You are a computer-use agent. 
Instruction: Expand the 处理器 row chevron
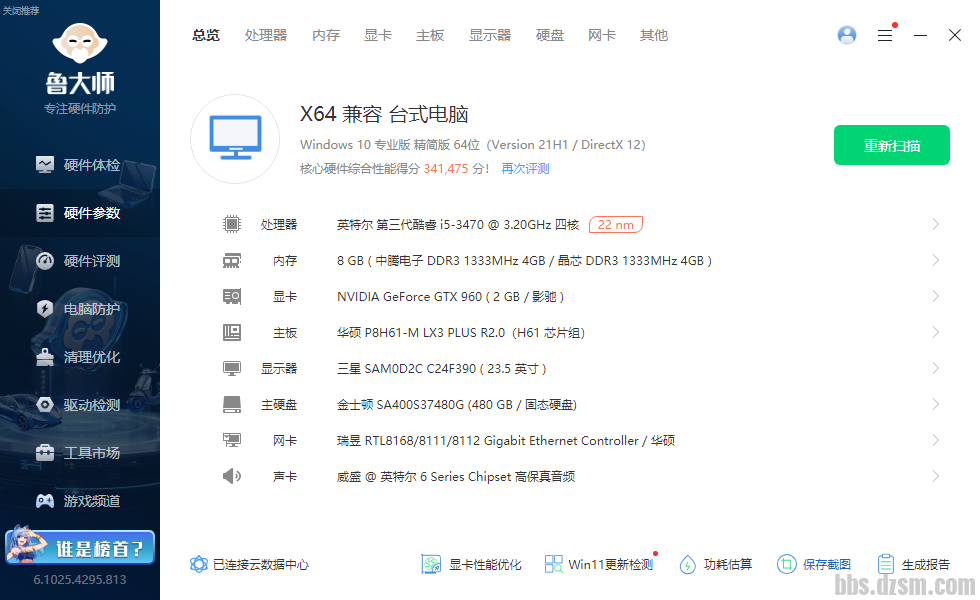[935, 225]
